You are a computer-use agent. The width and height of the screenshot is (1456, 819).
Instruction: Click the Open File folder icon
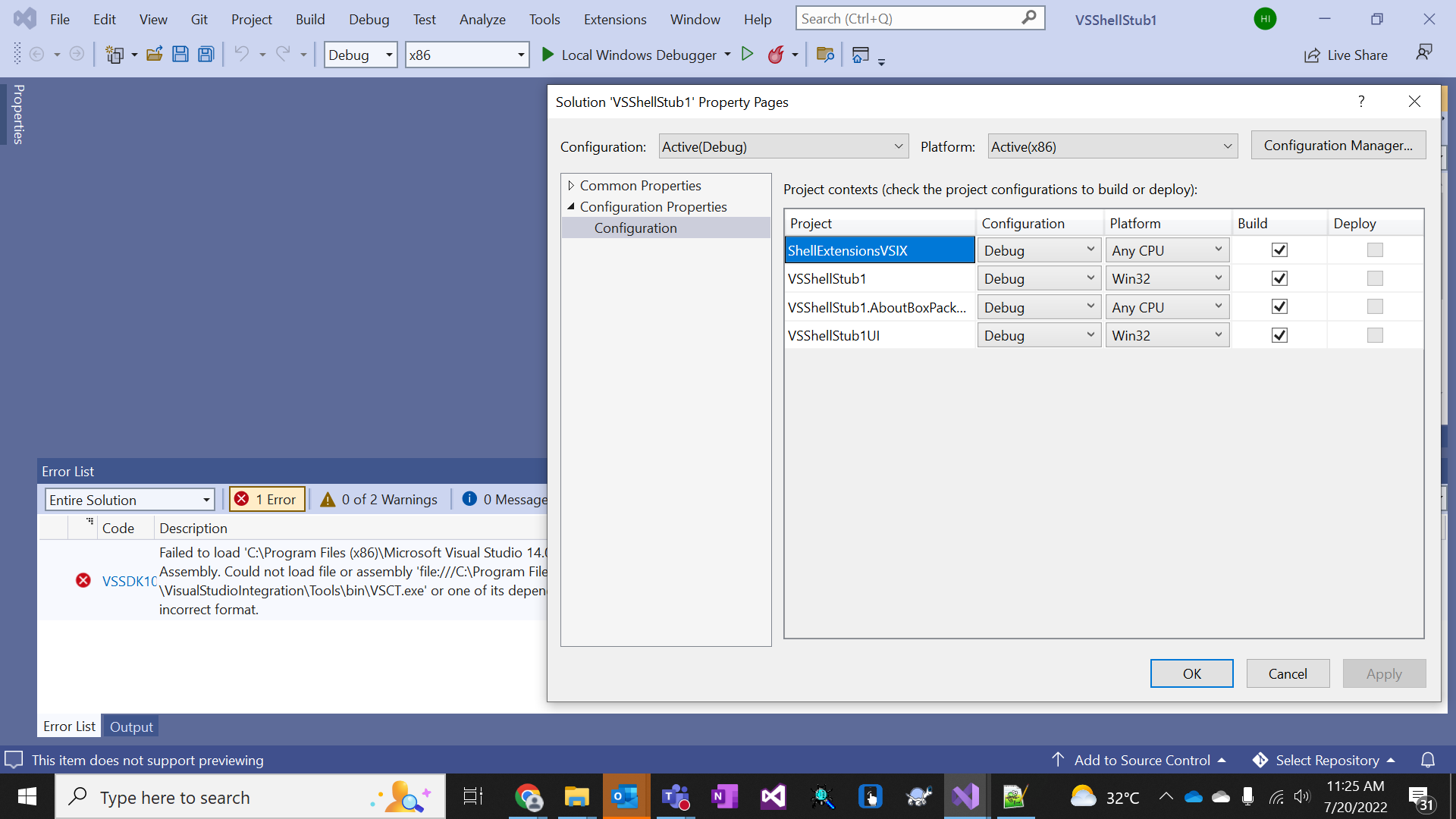click(155, 55)
